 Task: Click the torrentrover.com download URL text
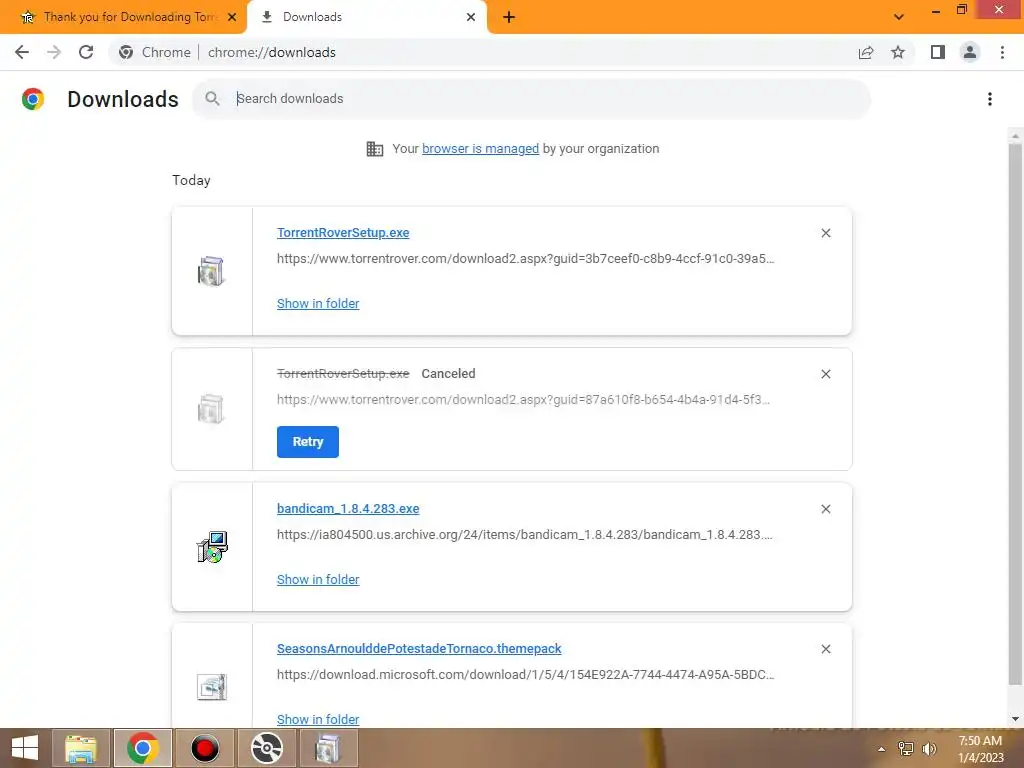click(x=525, y=259)
